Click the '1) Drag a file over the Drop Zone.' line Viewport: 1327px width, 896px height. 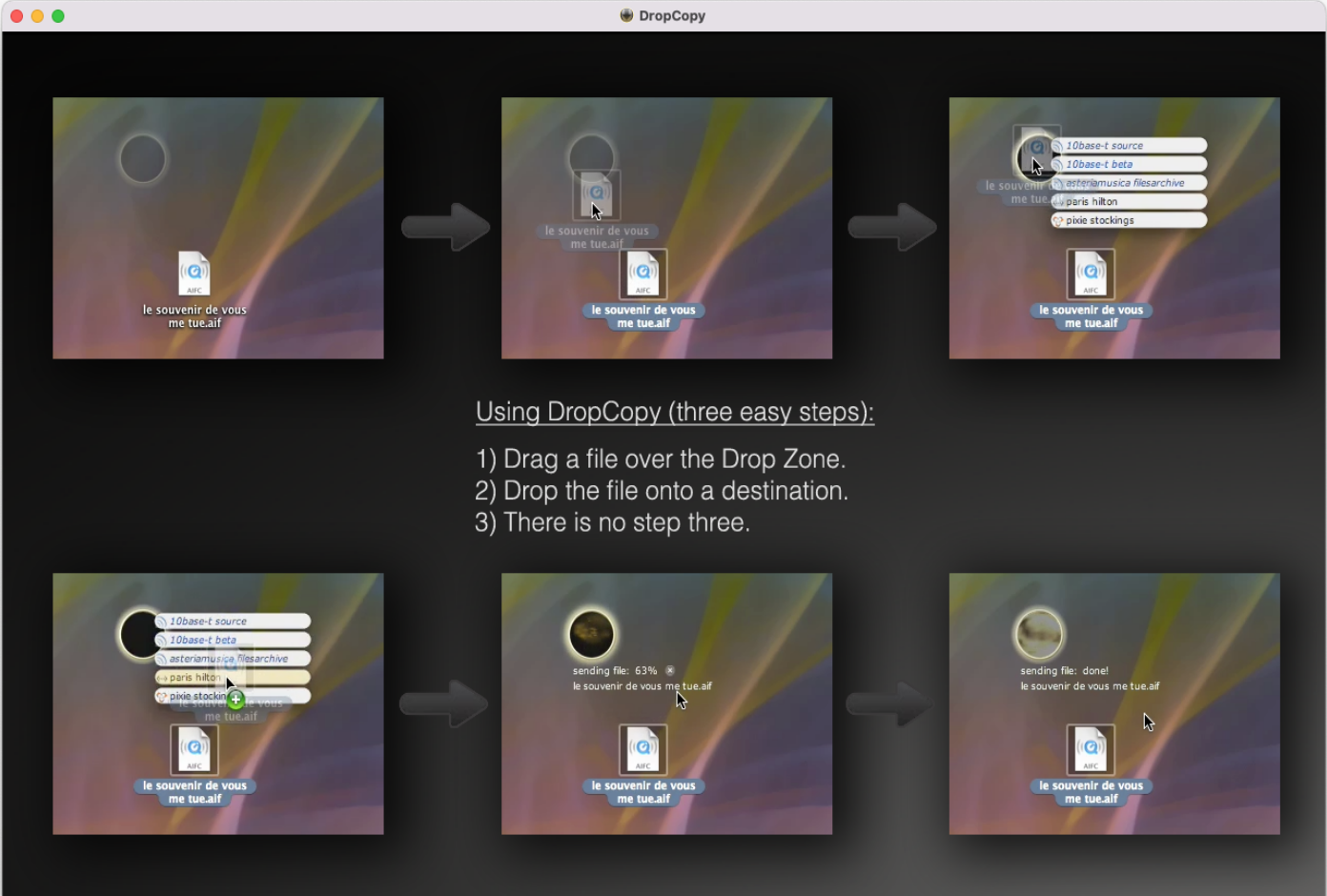[x=661, y=459]
